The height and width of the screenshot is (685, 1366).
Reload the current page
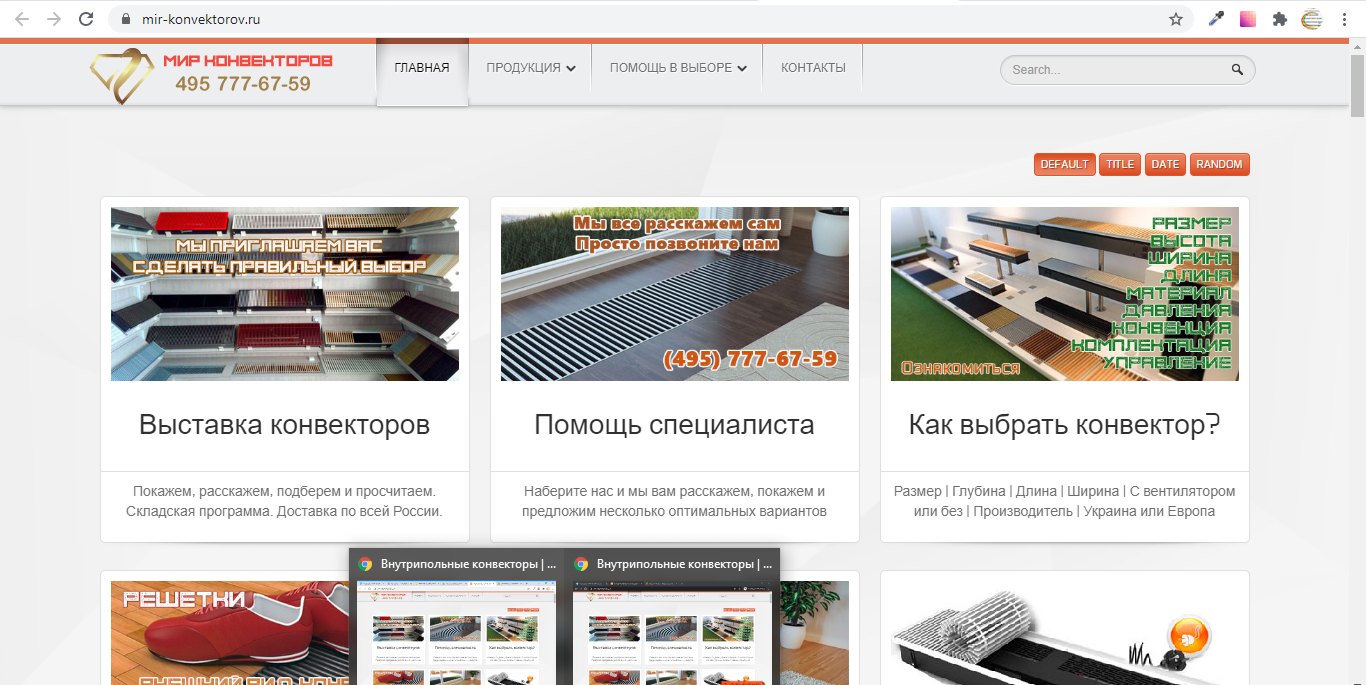[x=86, y=19]
